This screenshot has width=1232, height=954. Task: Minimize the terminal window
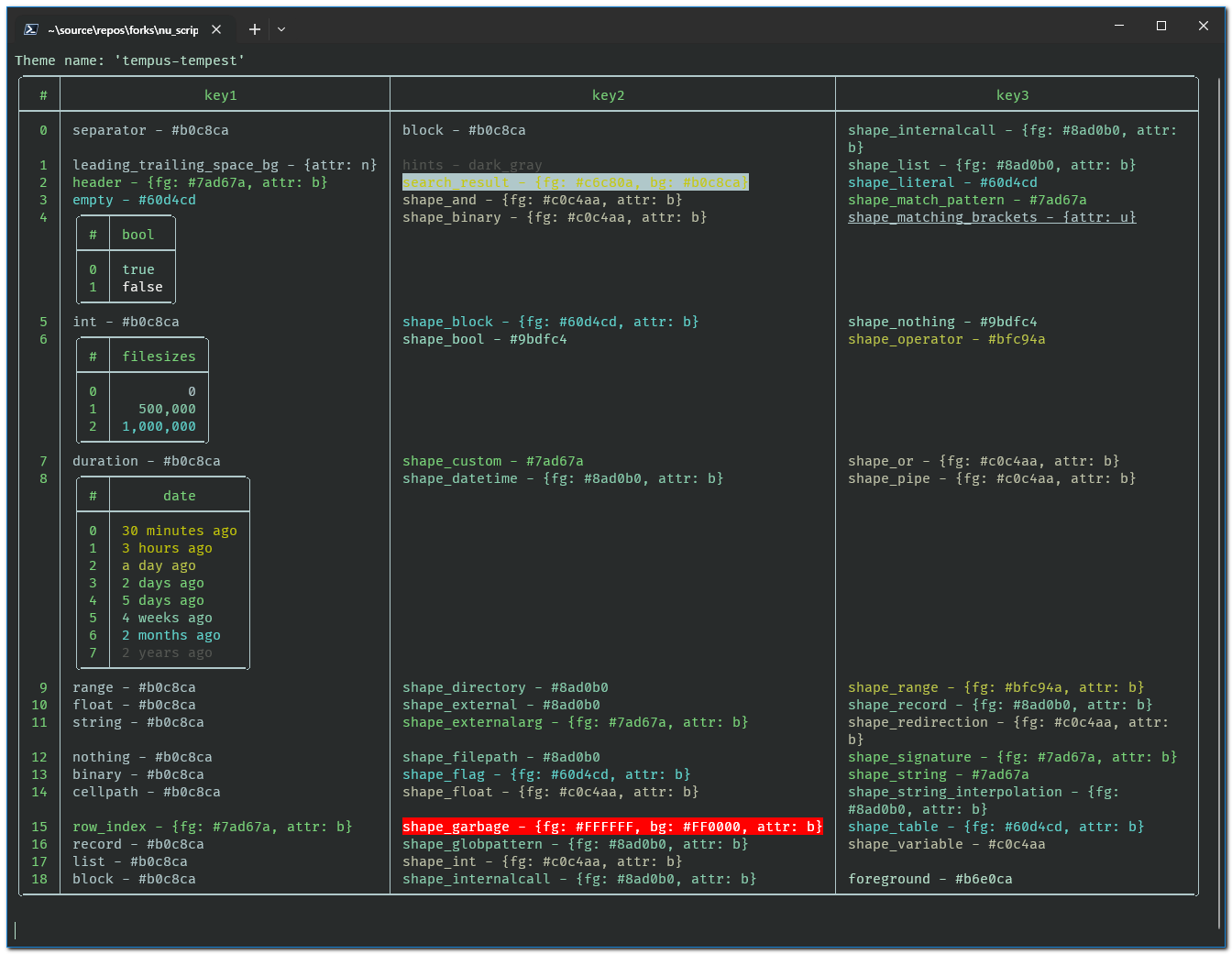tap(1119, 26)
